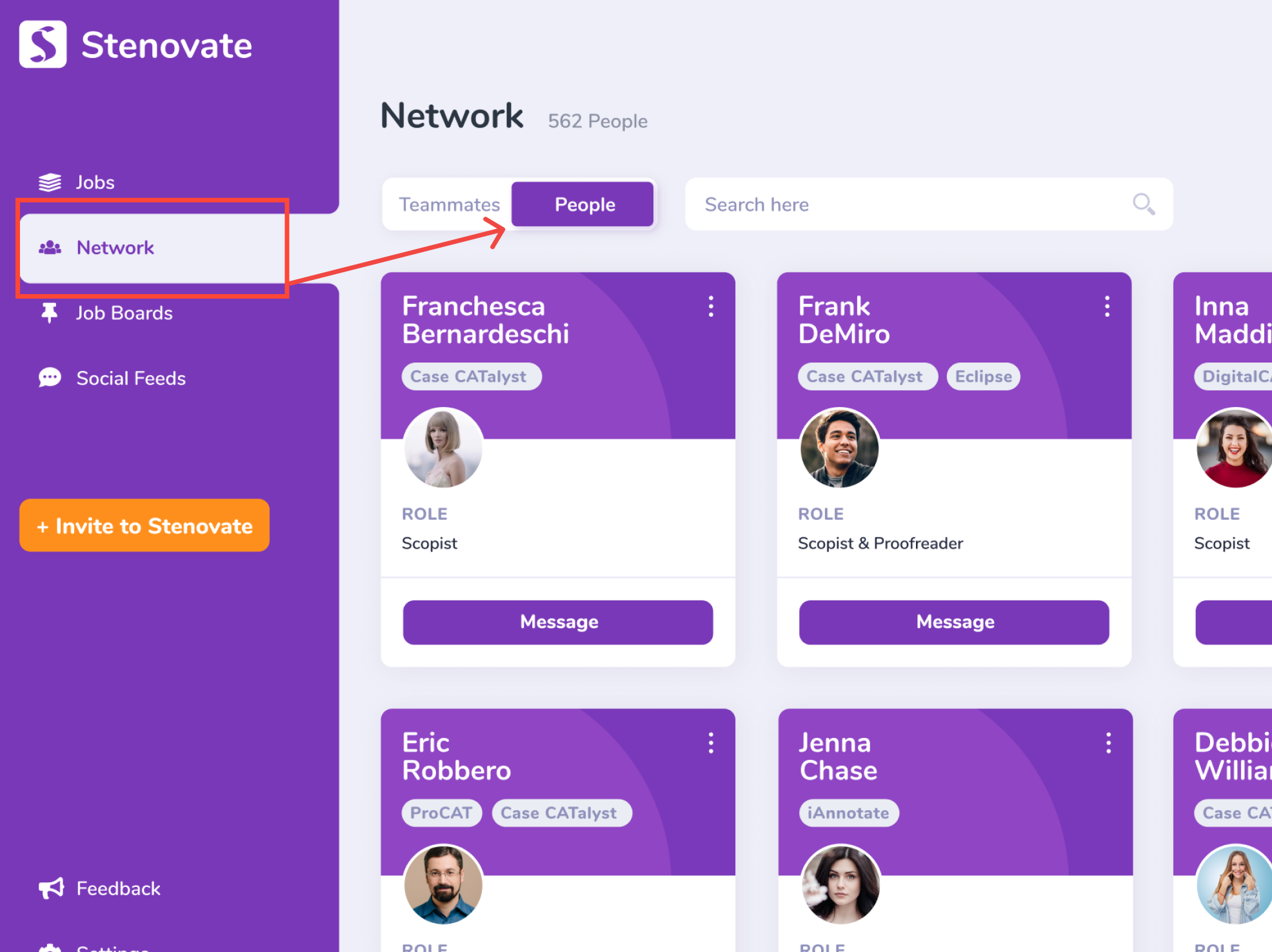Viewport: 1272px width, 952px height.
Task: Click the Invite to Stenovate button
Action: point(144,526)
